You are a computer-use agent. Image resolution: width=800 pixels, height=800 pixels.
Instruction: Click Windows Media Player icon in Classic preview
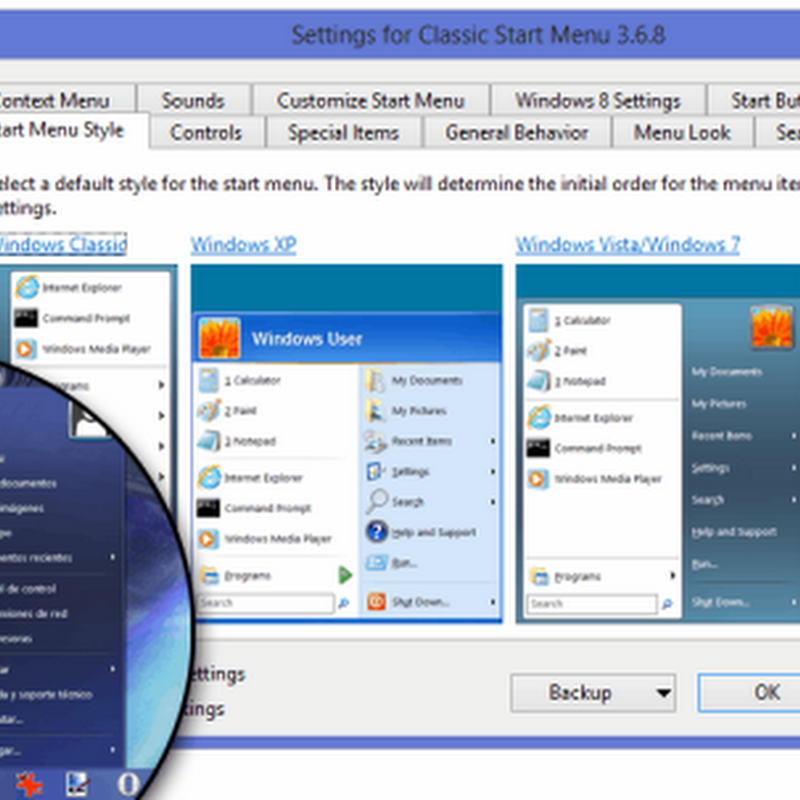26,349
